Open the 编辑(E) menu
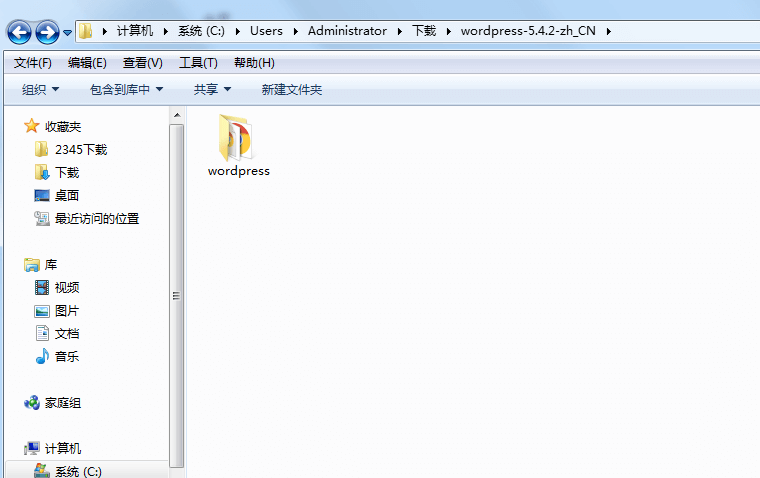The height and width of the screenshot is (478, 760). pos(87,63)
